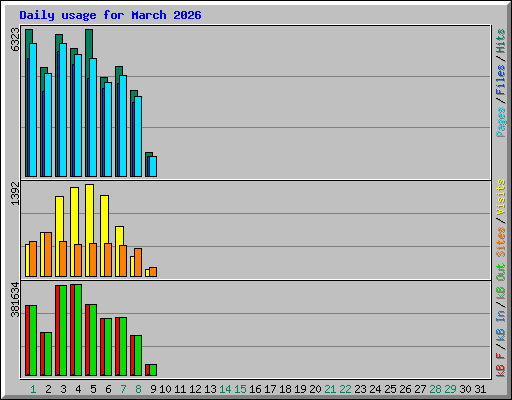Click the green kB Out bar for day 4
This screenshot has height=400, width=512.
point(78,330)
